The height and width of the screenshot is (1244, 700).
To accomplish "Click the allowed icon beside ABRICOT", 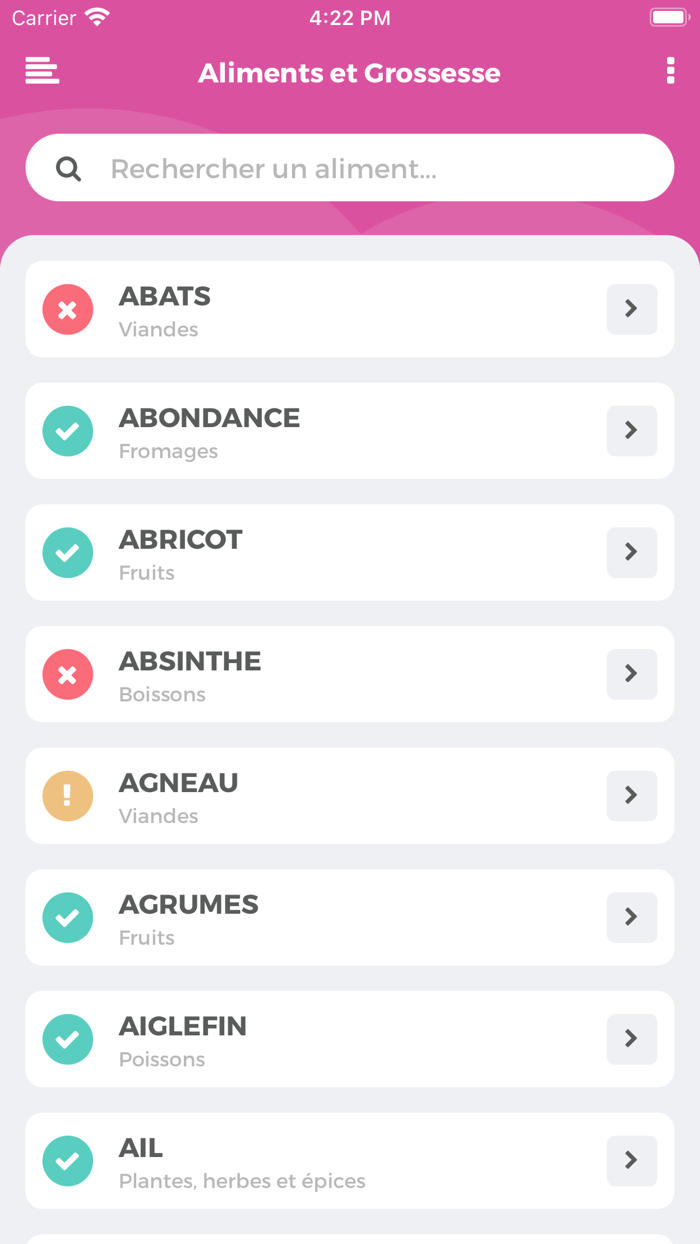I will point(67,552).
